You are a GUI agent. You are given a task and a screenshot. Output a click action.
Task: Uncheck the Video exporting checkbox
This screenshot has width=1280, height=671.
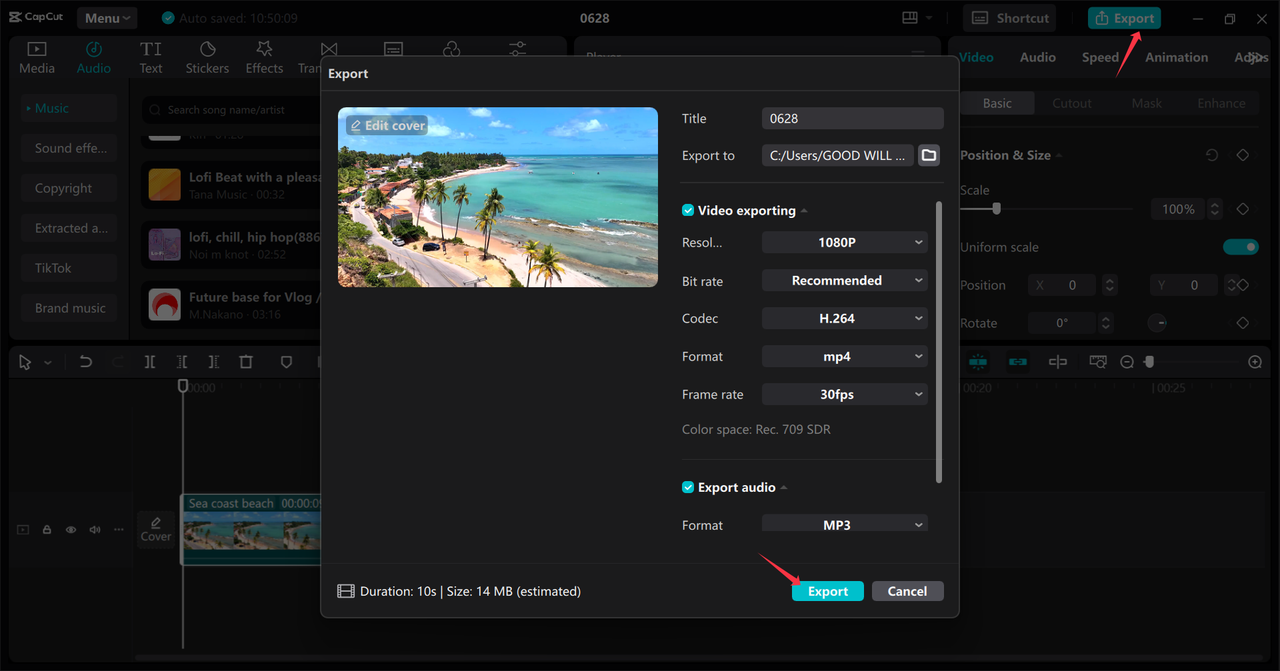click(688, 210)
